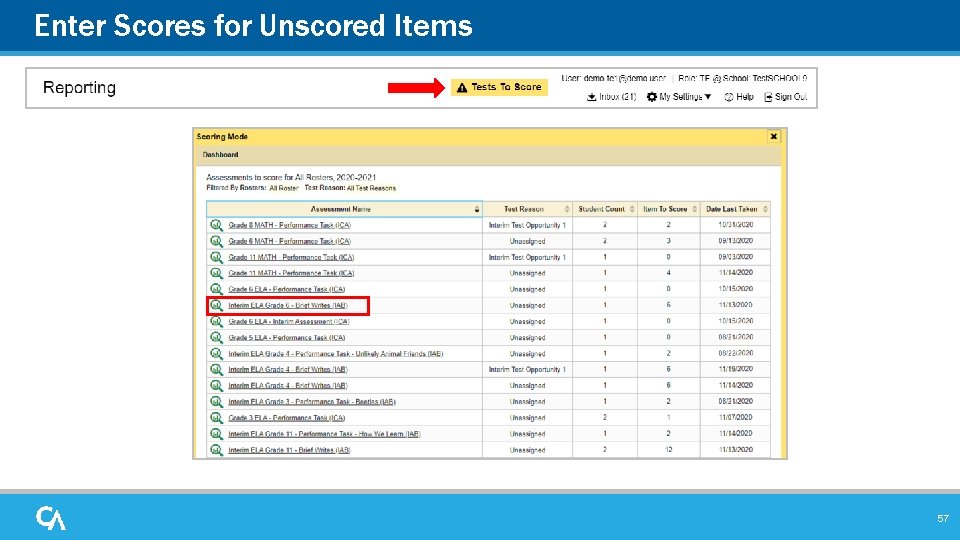Click magnifier icon for Grade 11 MATH row dated 09/03/2020
Viewport: 960px width, 540px height.
click(x=217, y=257)
